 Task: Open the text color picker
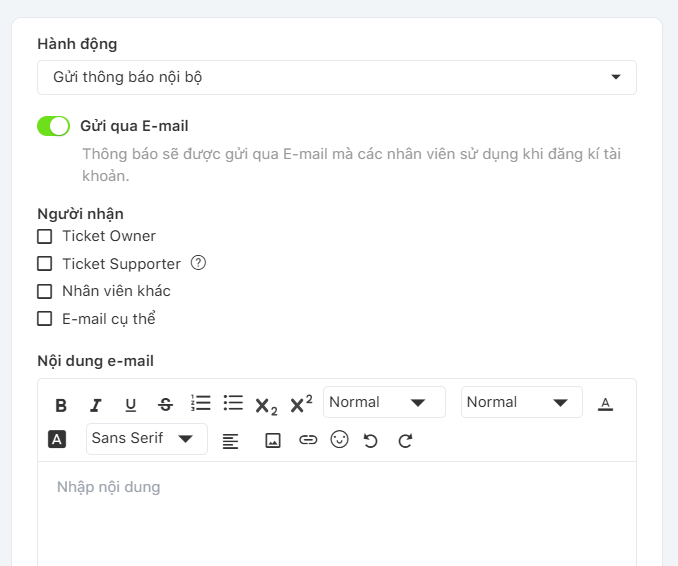coord(605,404)
